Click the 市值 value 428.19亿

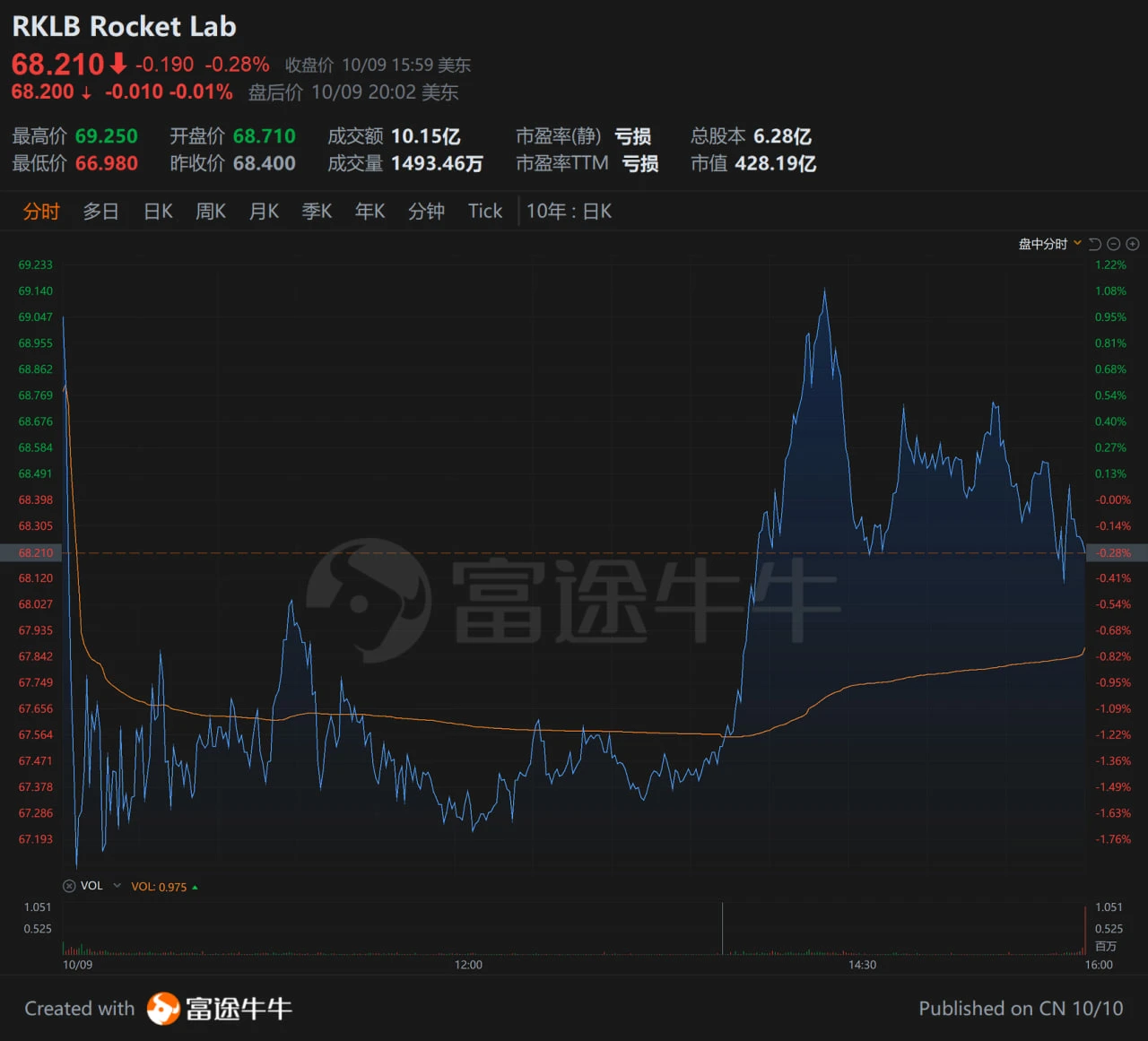[776, 163]
